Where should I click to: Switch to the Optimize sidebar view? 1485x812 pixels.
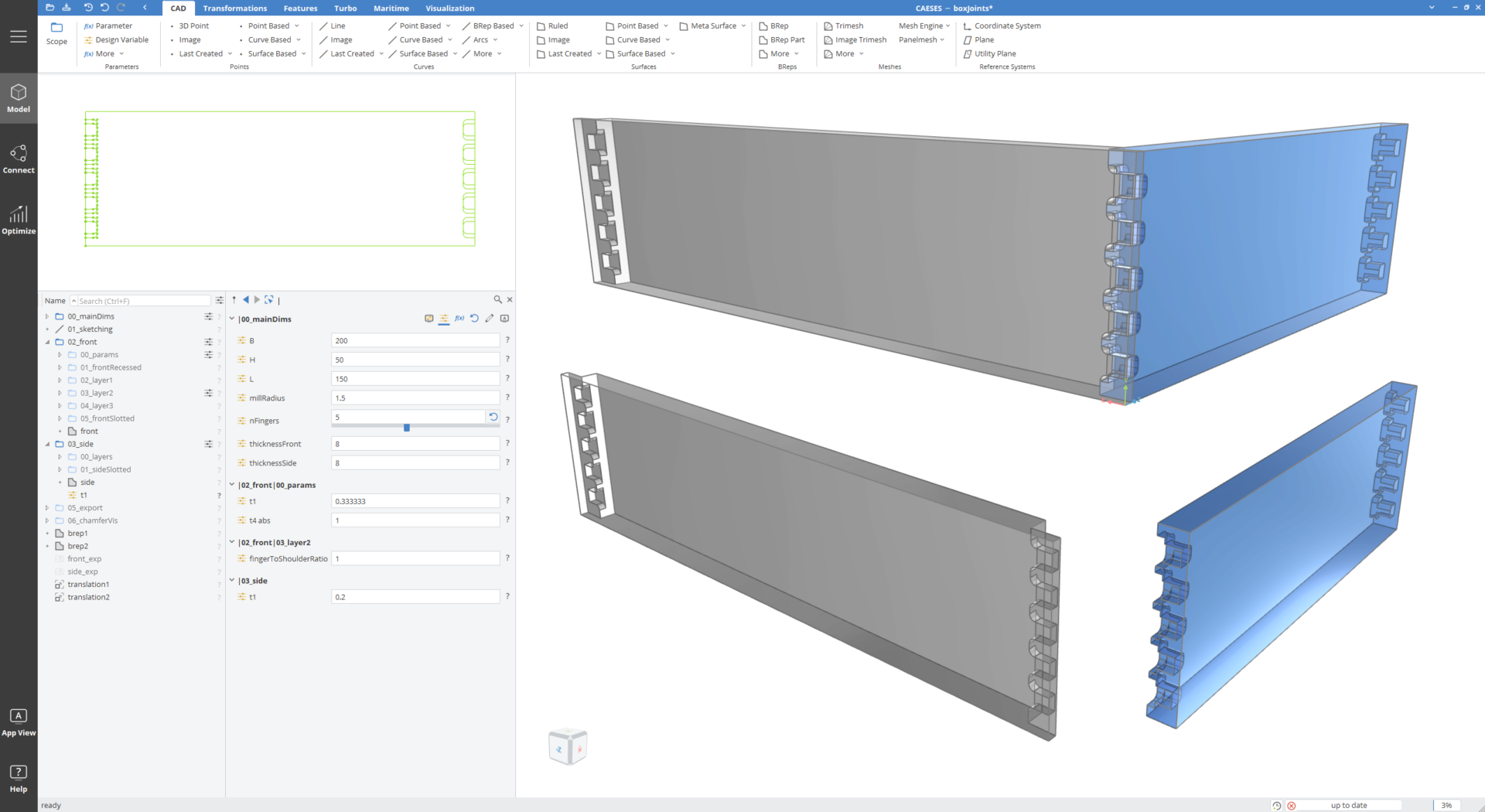[x=19, y=219]
